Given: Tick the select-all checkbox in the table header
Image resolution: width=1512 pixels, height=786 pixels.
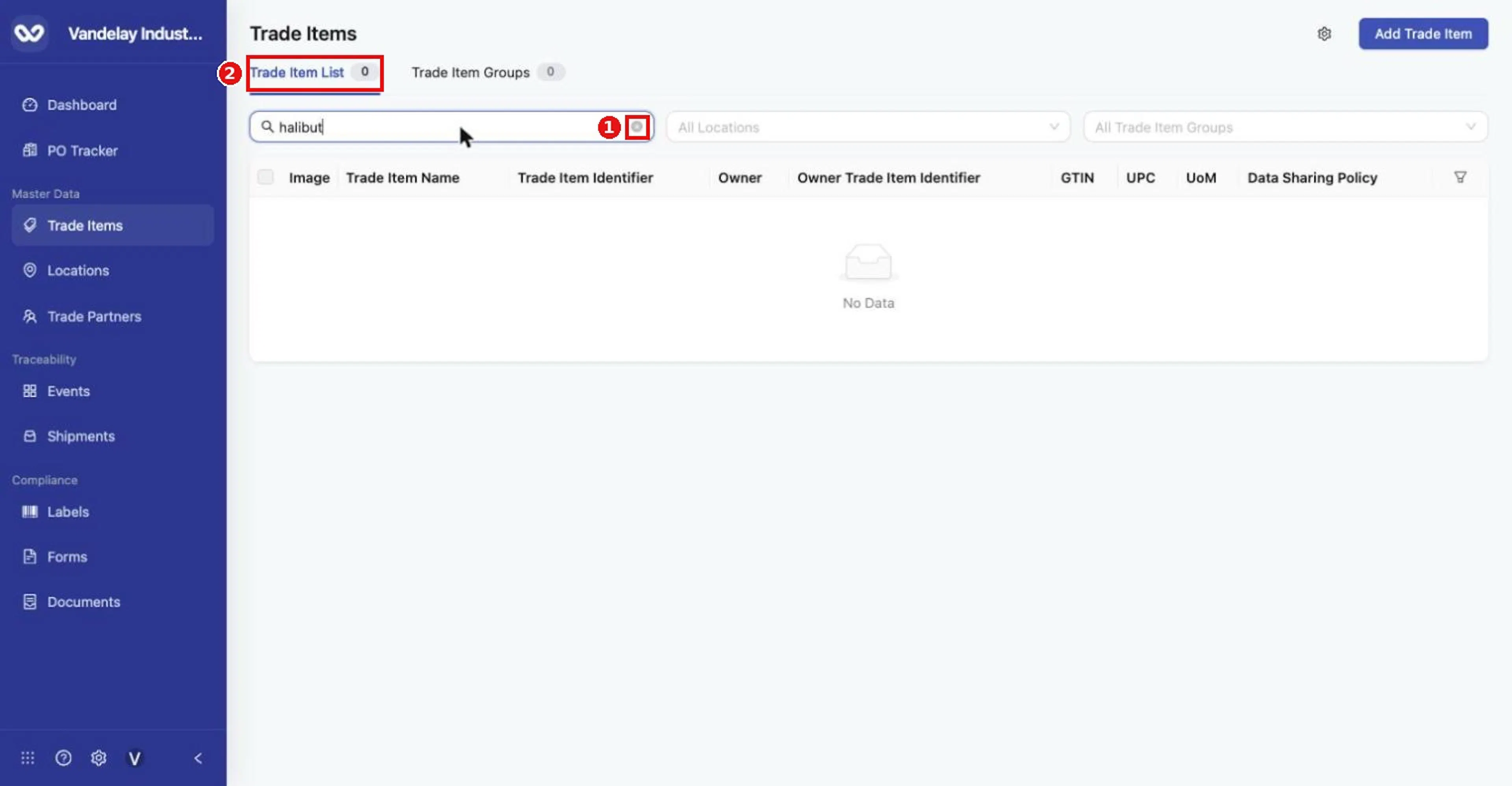Looking at the screenshot, I should click(x=265, y=177).
